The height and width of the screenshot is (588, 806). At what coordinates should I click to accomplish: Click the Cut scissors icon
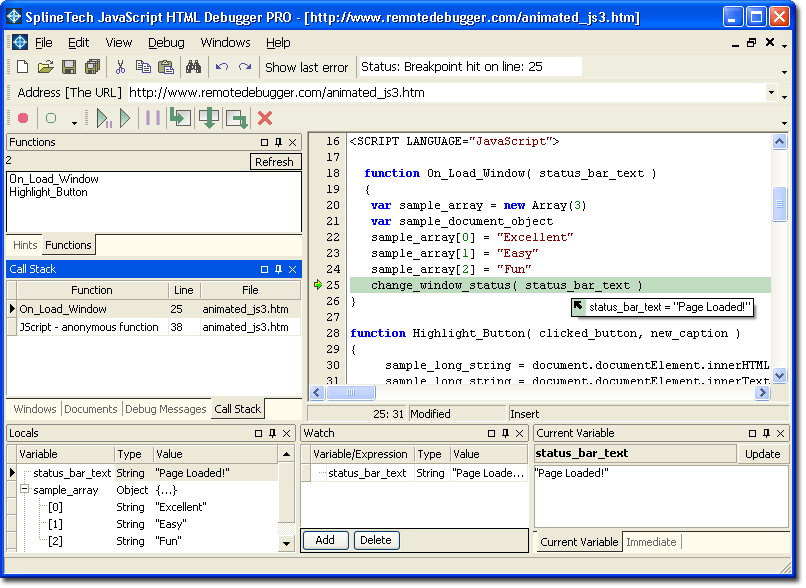click(120, 67)
